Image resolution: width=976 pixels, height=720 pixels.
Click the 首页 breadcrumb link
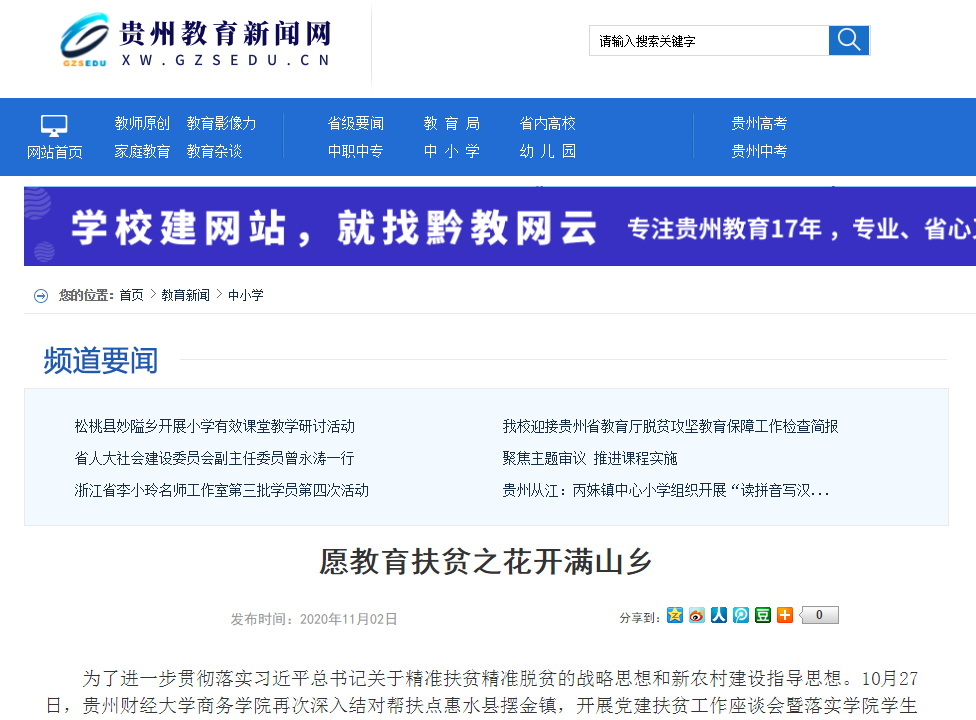(x=131, y=295)
